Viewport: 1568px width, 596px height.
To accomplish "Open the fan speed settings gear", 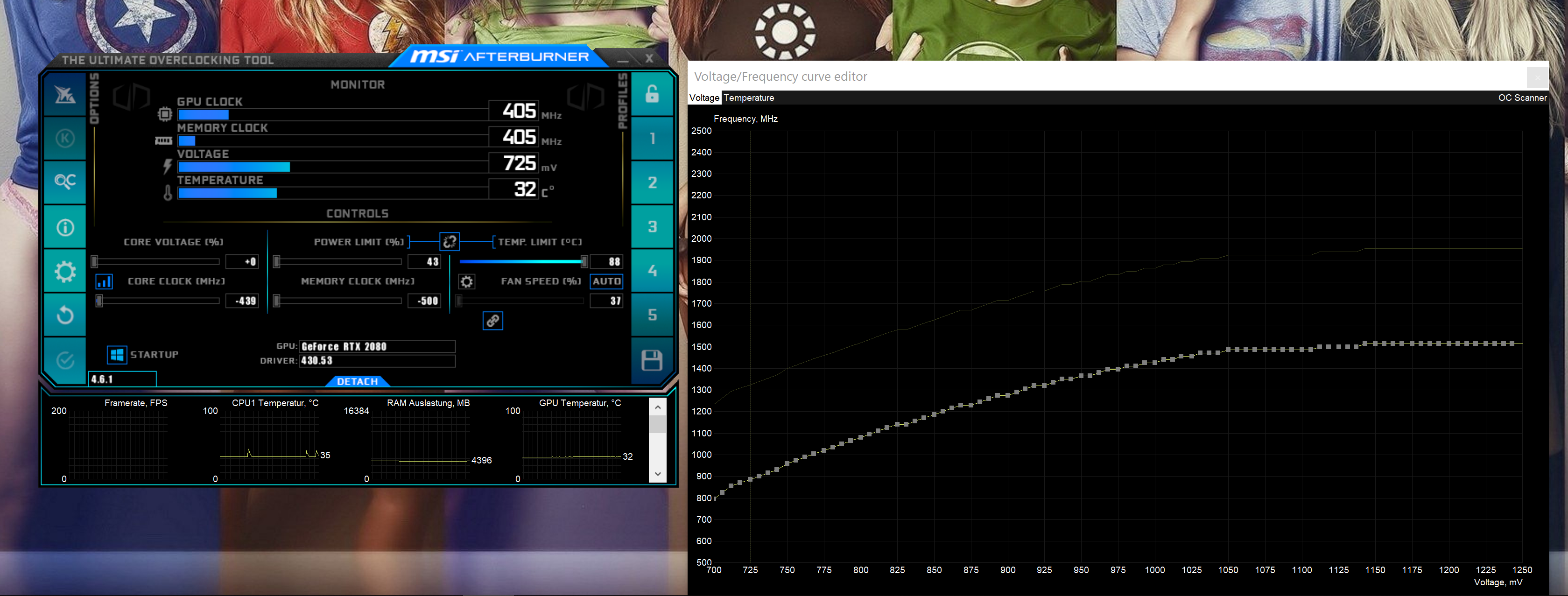I will pyautogui.click(x=466, y=281).
